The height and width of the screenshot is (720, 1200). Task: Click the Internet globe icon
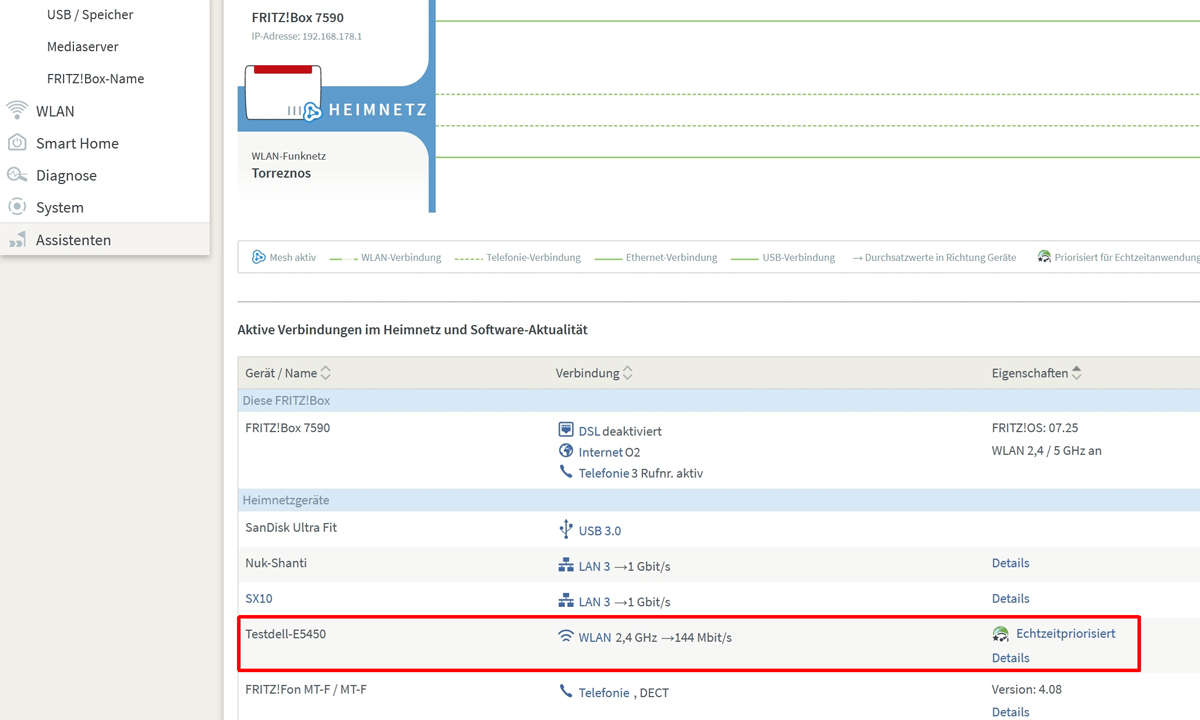(x=566, y=451)
